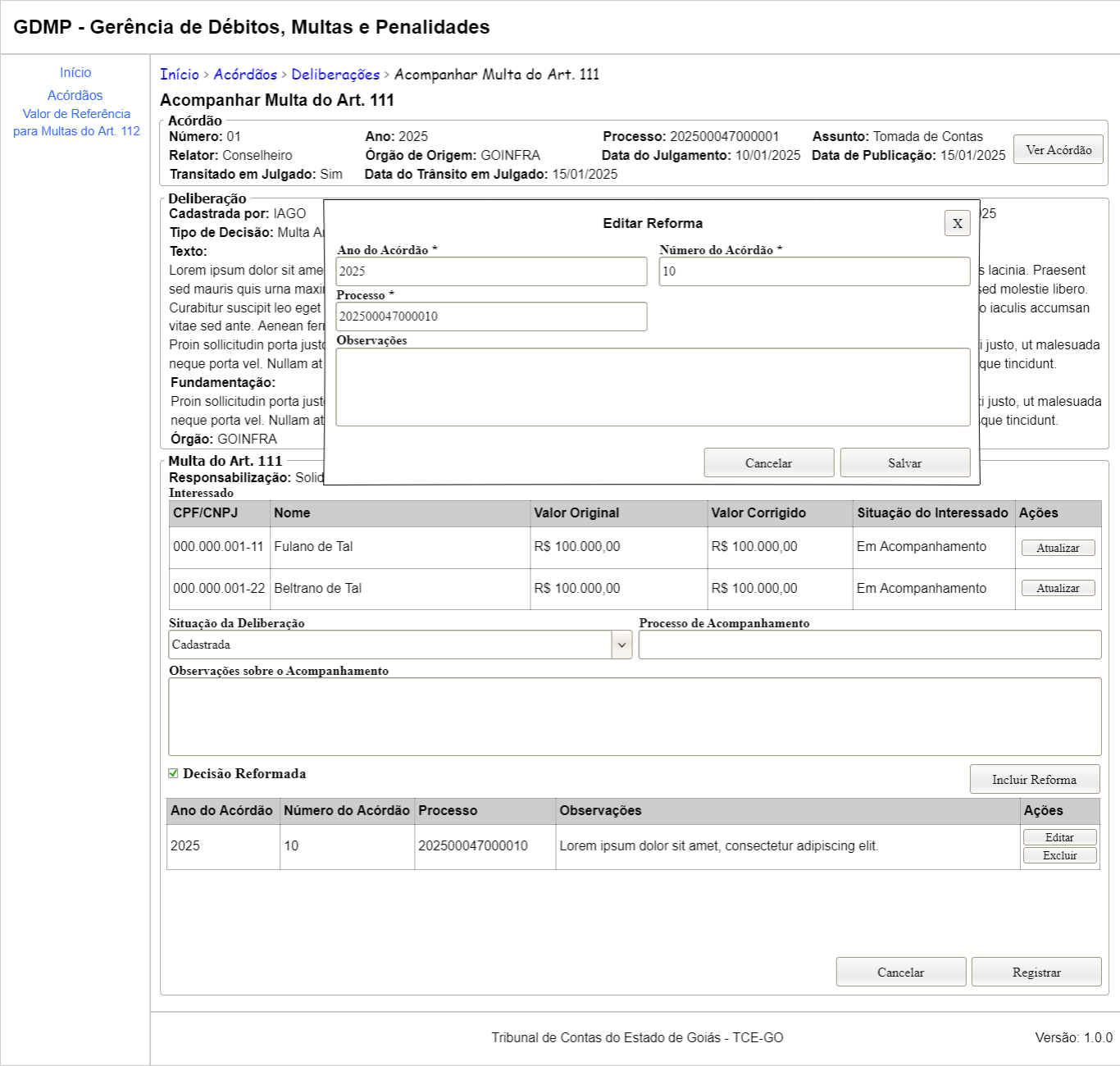This screenshot has height=1066, width=1120.
Task: Navigate to the Acórdãos breadcrumb link
Action: (245, 75)
